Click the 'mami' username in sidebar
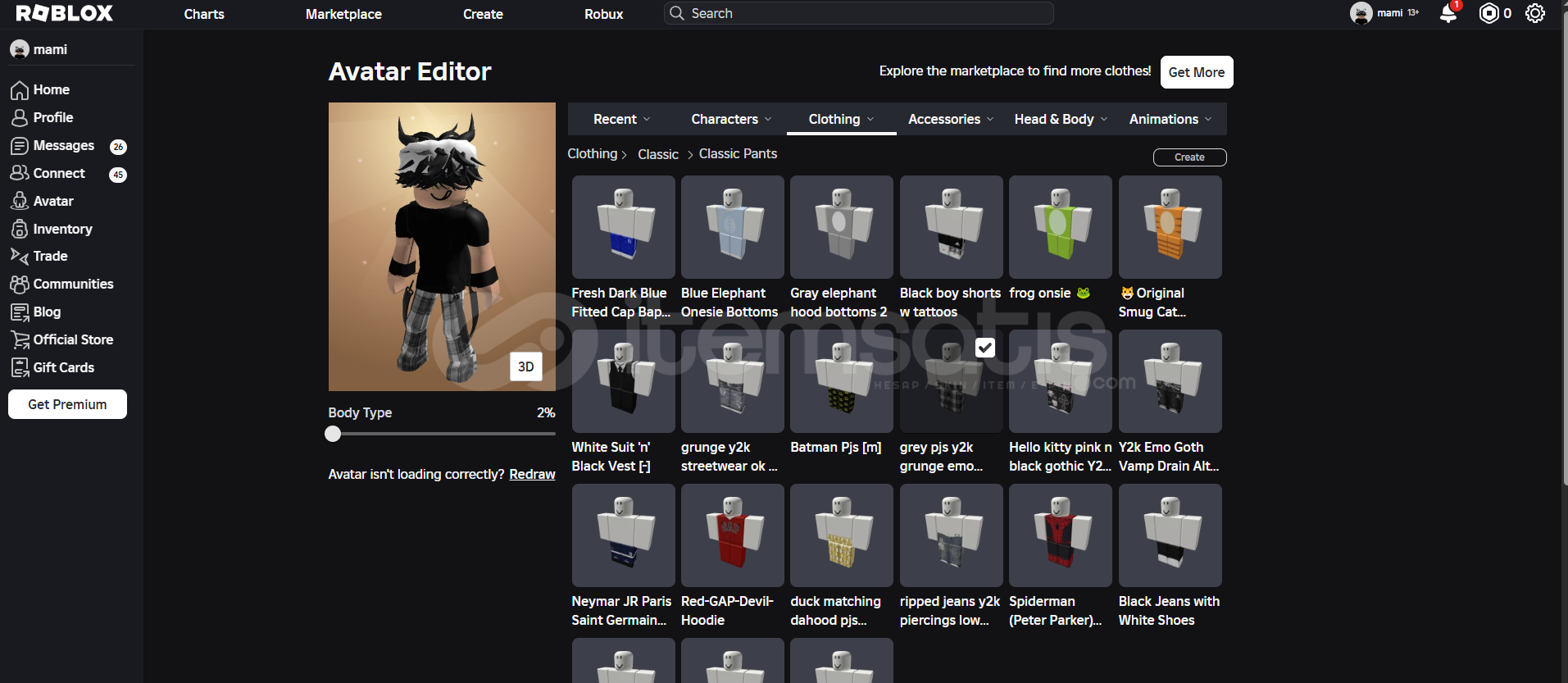This screenshot has height=683, width=1568. pos(50,49)
